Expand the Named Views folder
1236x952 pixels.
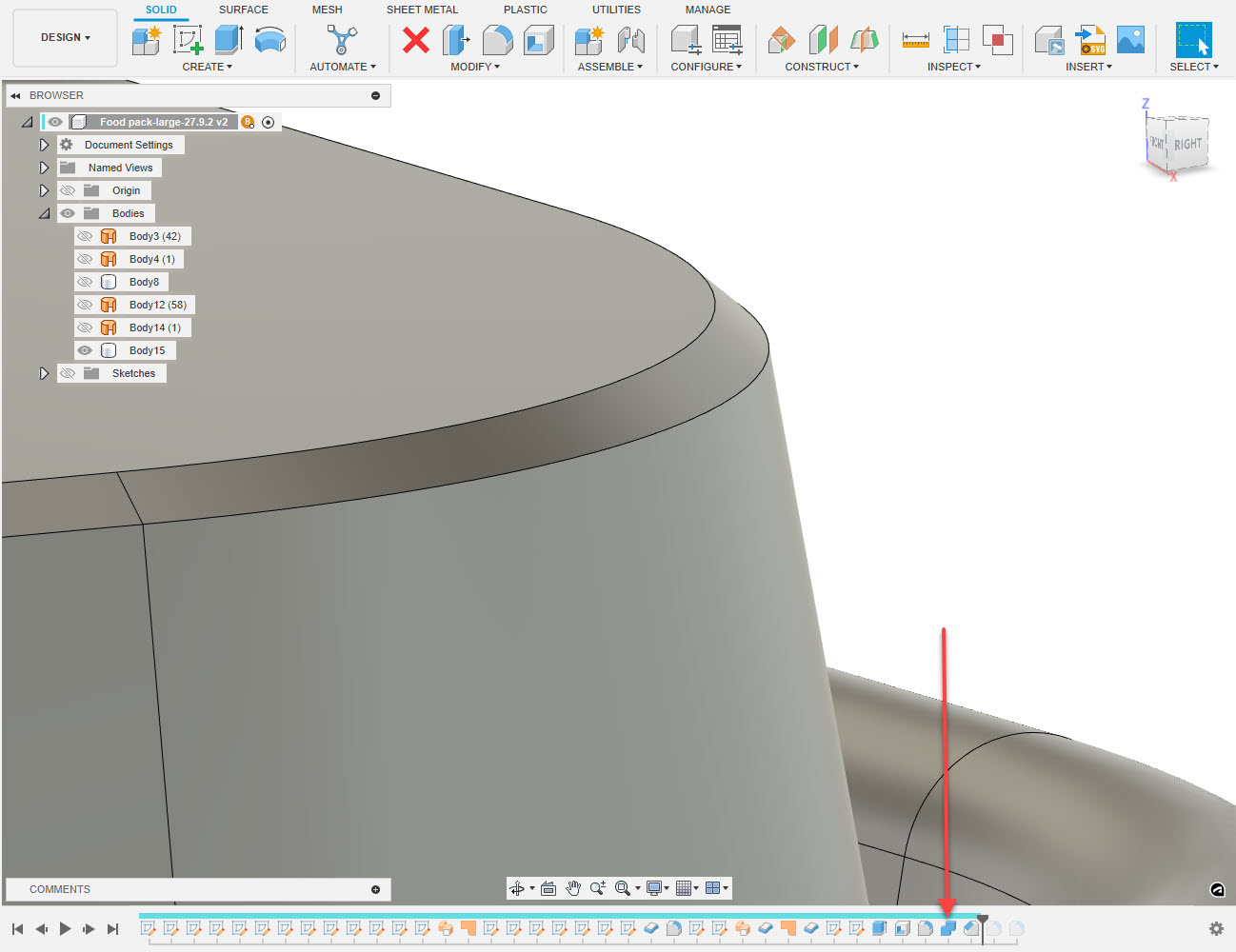click(x=44, y=167)
